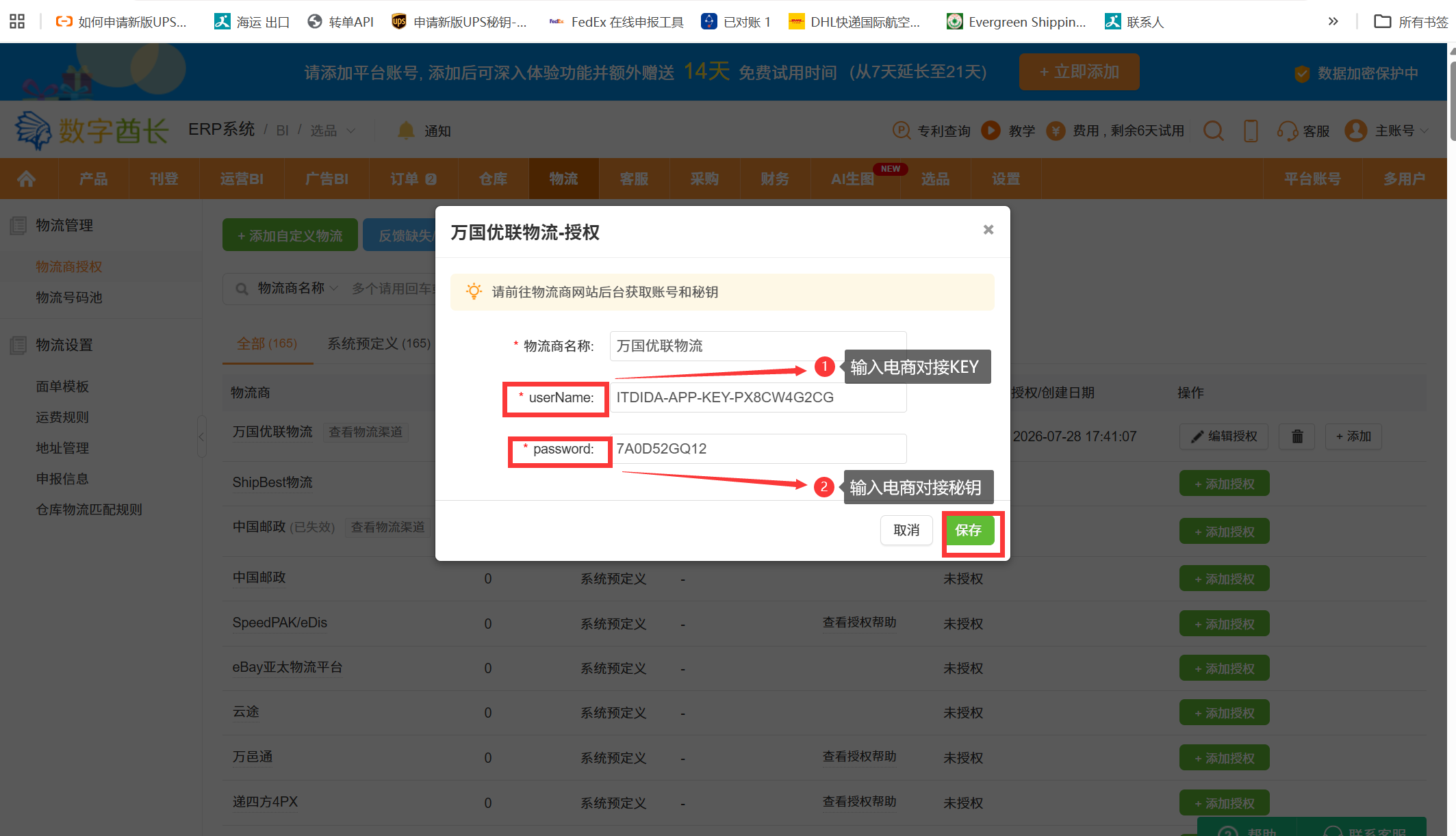Expand the 选品 breadcrumb dropdown
Screen dimensions: 1456x836
[x=333, y=131]
